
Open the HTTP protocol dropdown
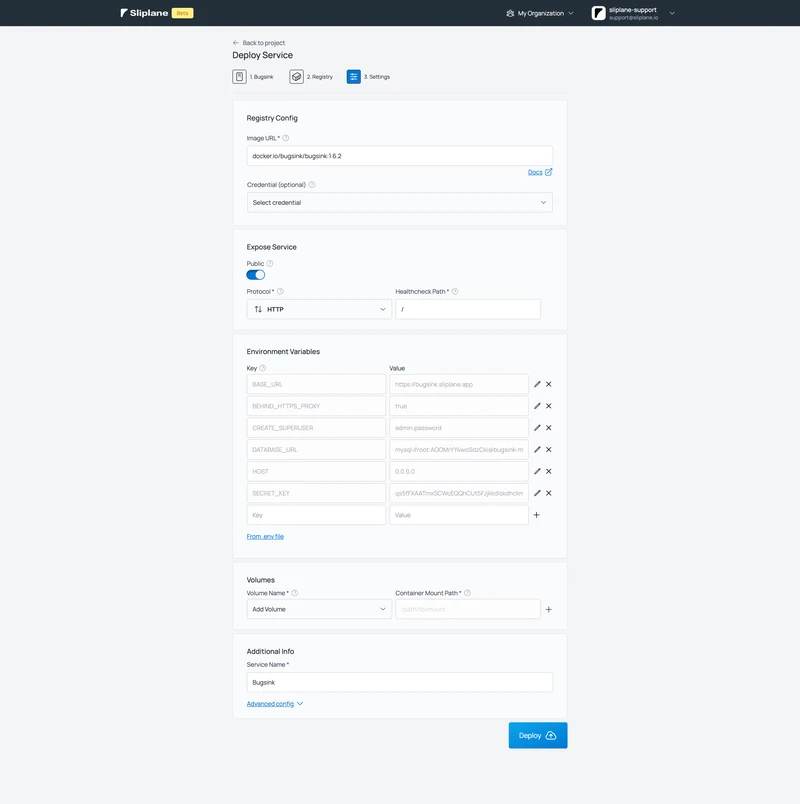point(319,309)
